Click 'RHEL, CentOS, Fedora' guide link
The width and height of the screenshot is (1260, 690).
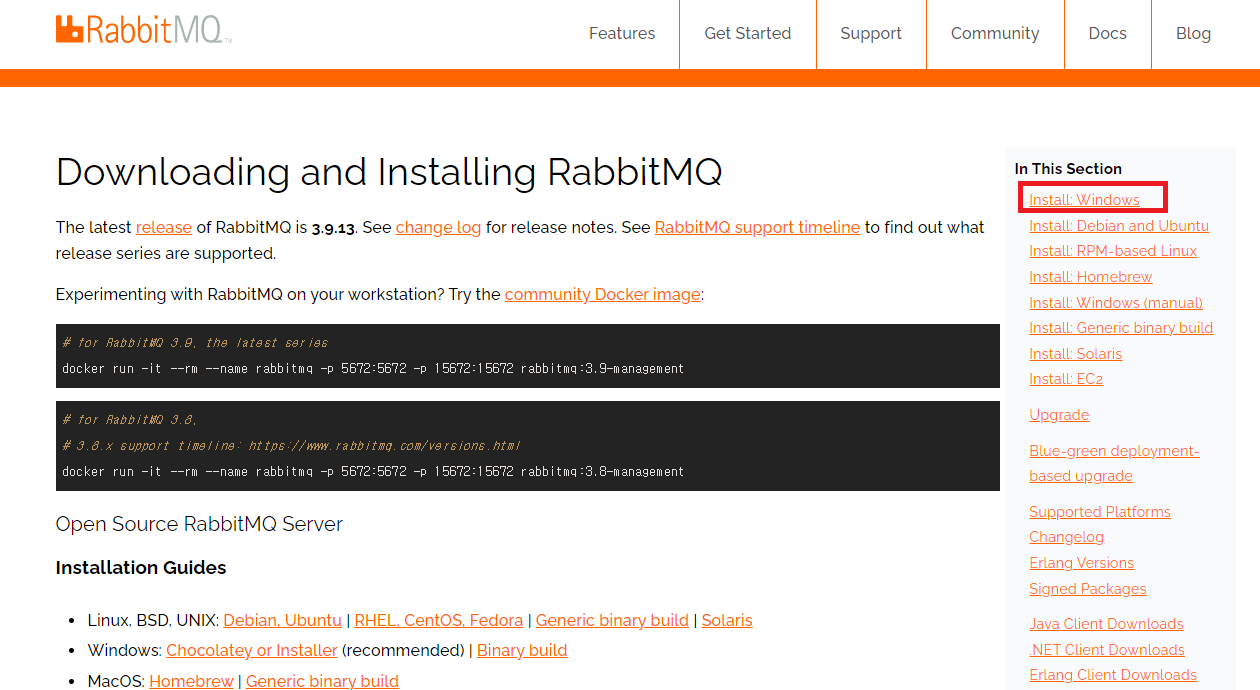coord(439,620)
